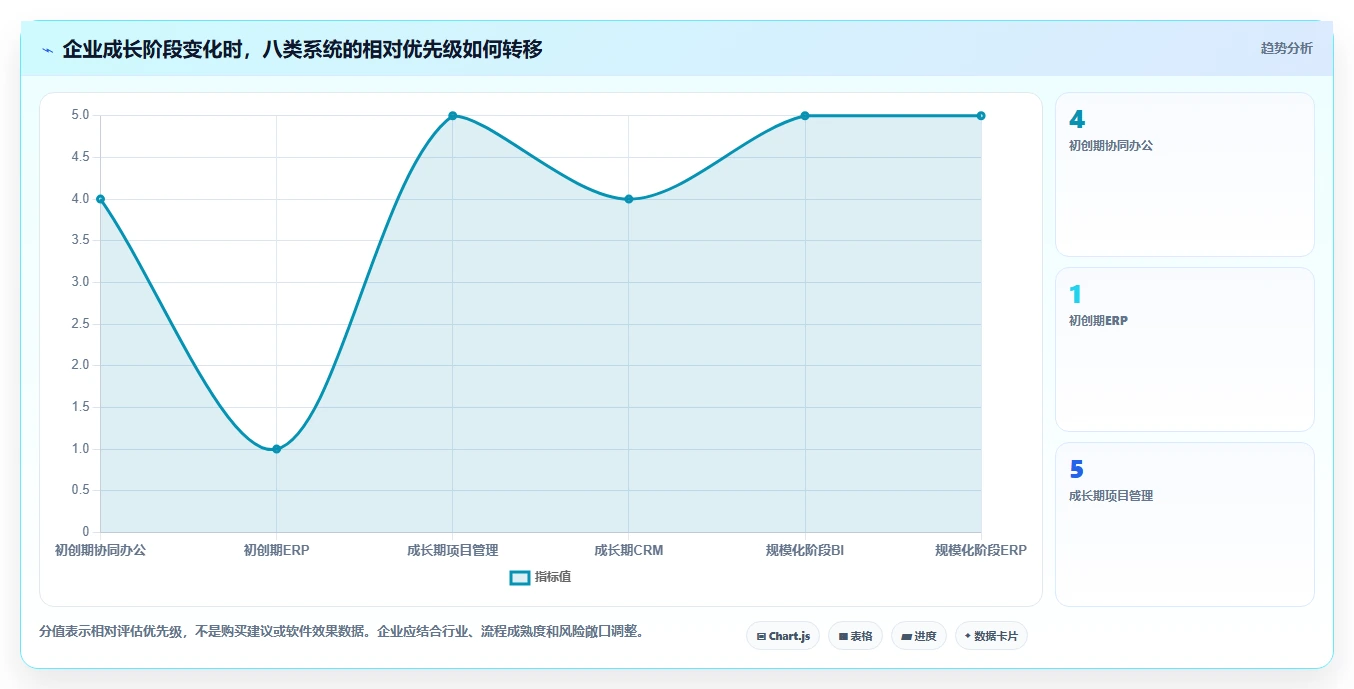
Task: Click the x-axis label 初创期ERP
Action: point(277,550)
